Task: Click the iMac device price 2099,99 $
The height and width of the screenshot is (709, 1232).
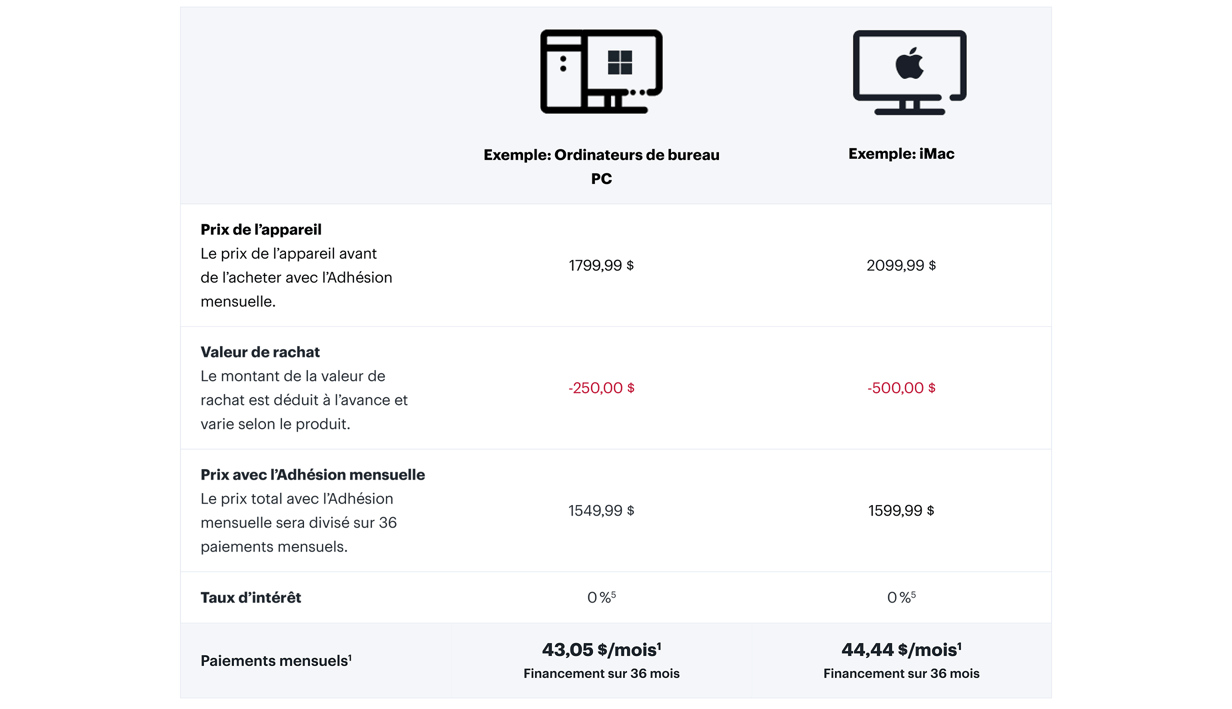Action: click(x=901, y=265)
